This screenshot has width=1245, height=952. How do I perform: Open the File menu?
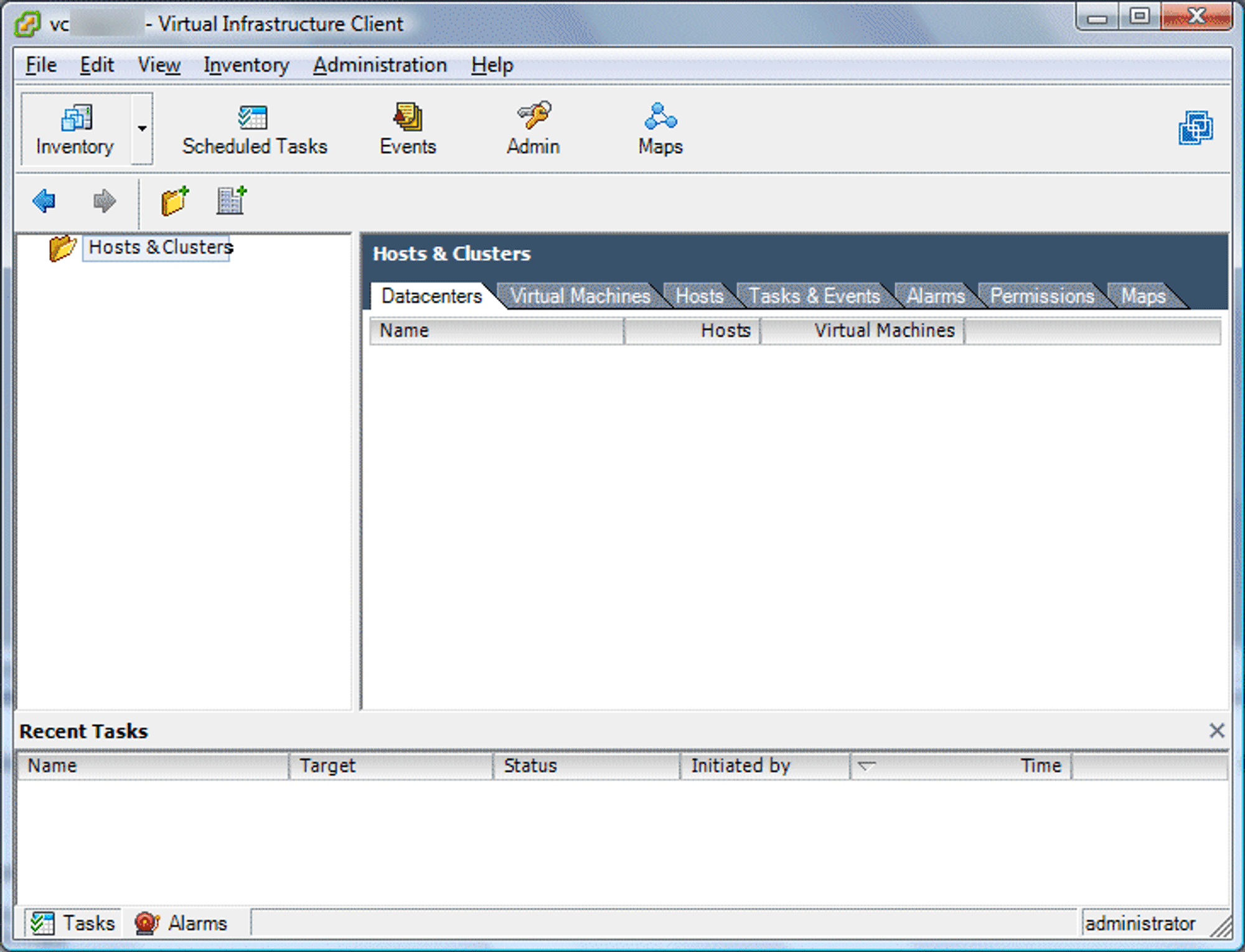click(x=41, y=65)
